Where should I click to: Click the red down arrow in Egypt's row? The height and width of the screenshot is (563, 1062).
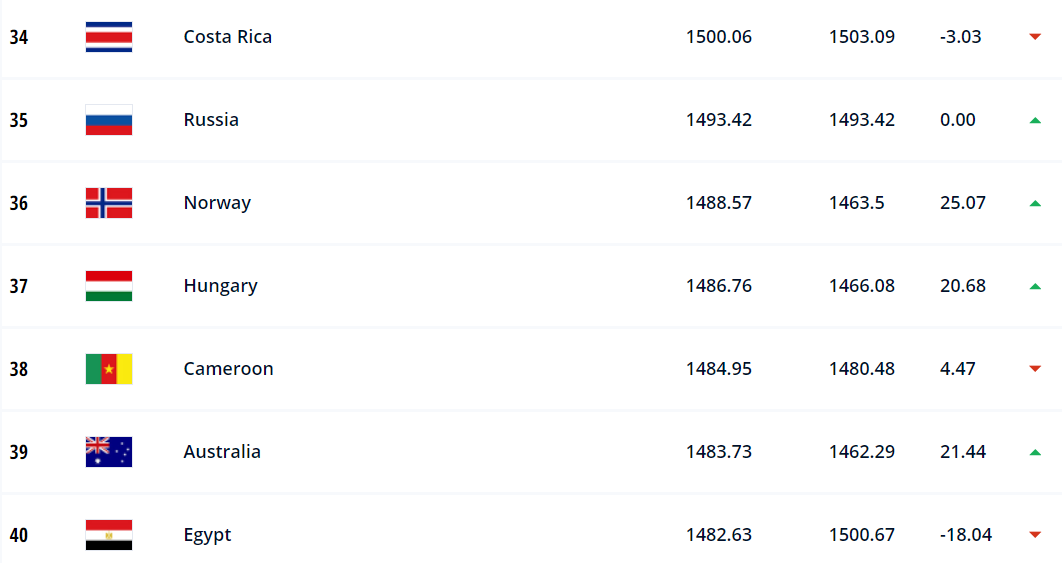tap(1035, 535)
